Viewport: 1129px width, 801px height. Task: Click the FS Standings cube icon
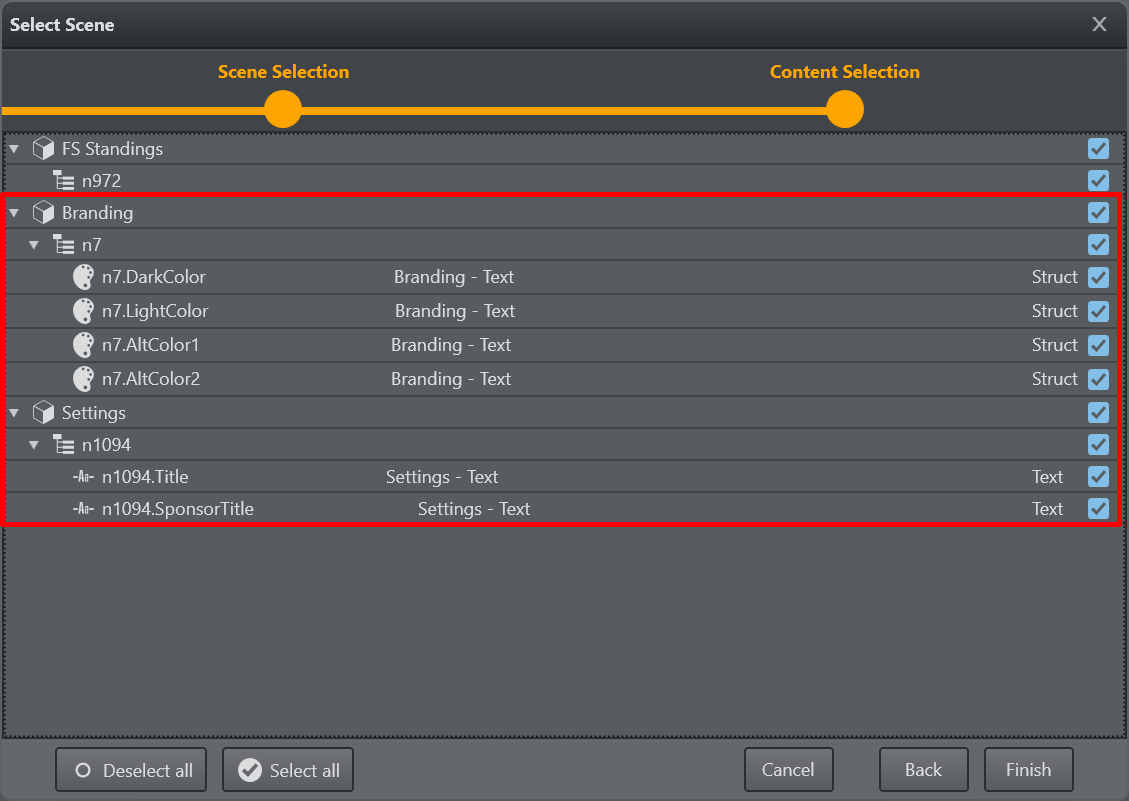(43, 149)
